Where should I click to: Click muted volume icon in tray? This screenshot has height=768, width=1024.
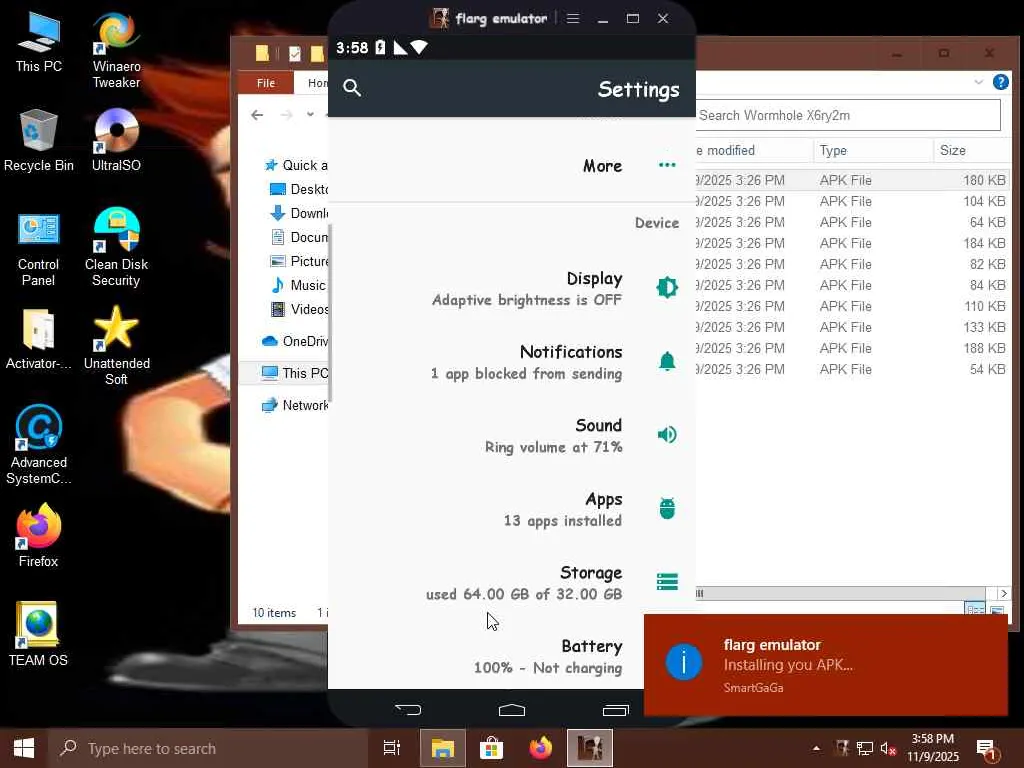[888, 748]
